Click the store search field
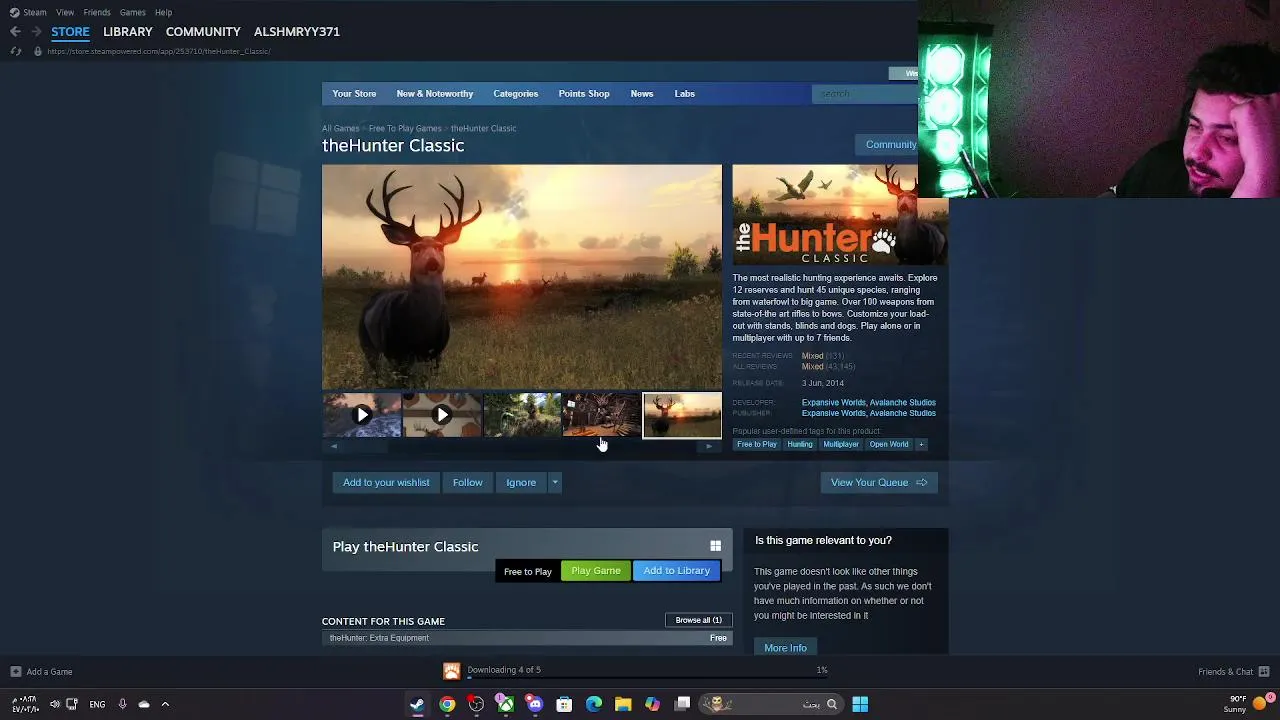1280x720 pixels. (866, 94)
